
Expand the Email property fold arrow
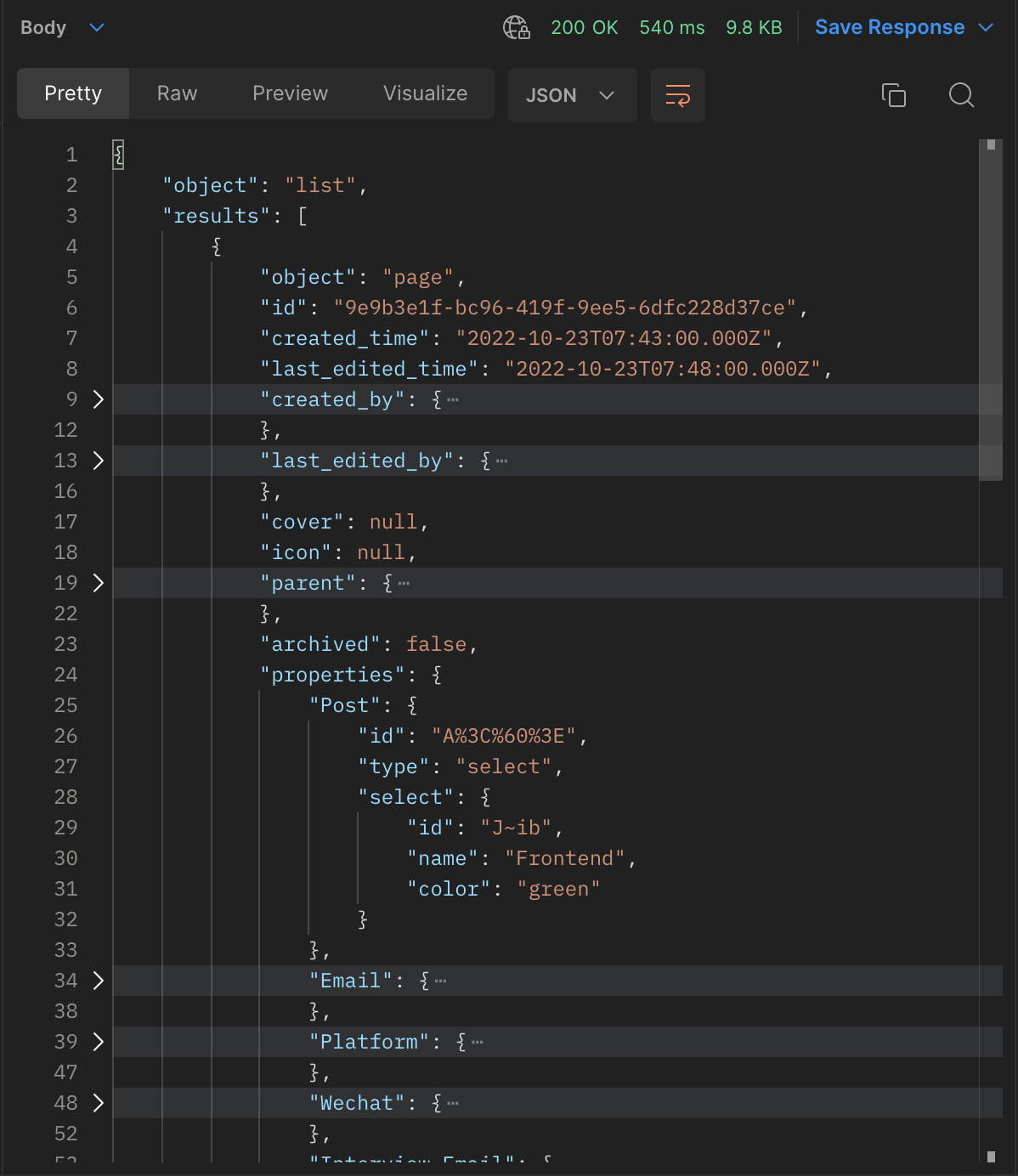coord(98,981)
